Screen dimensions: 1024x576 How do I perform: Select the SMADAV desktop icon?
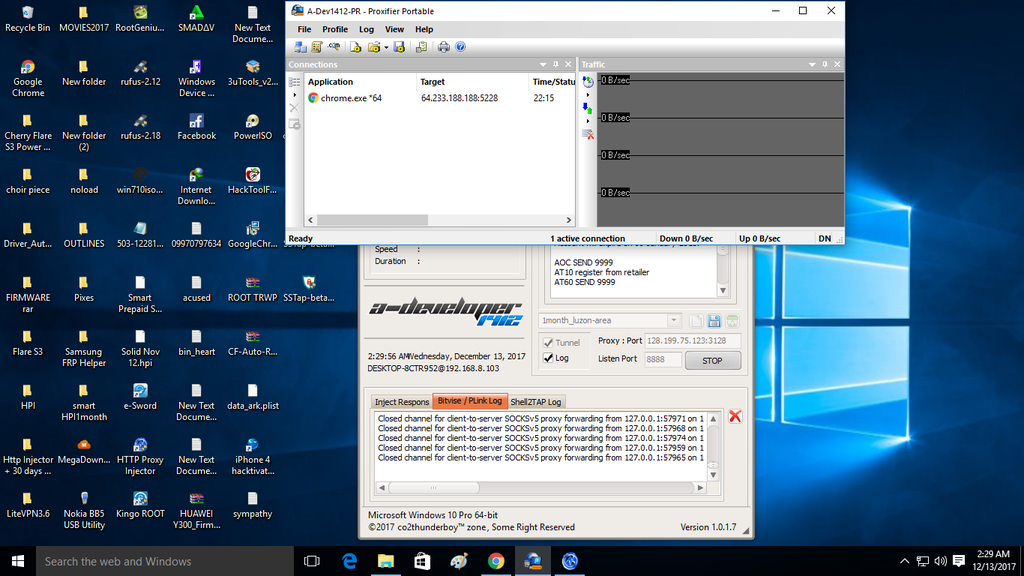point(196,19)
